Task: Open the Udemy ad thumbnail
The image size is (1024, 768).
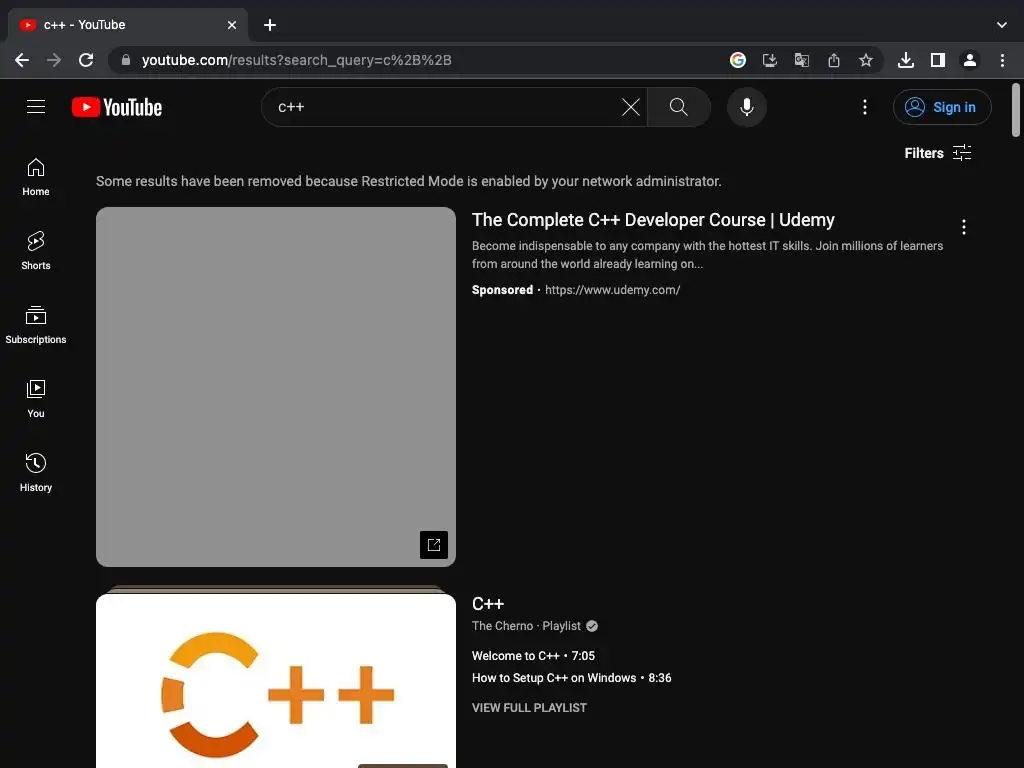Action: click(x=276, y=387)
